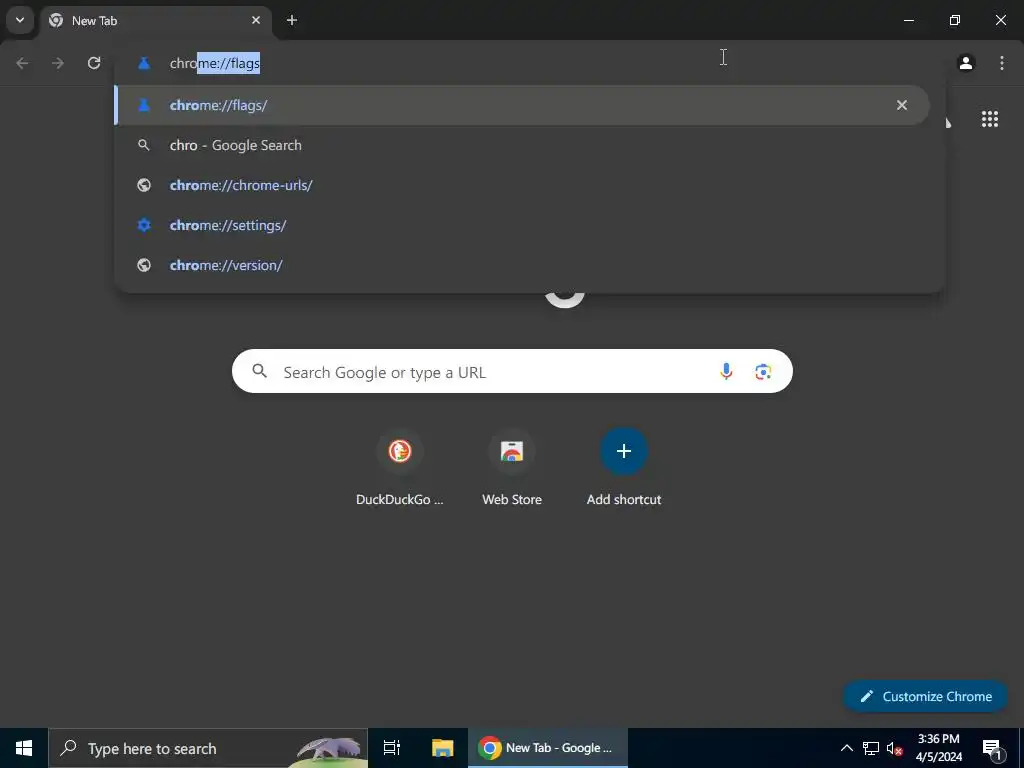The height and width of the screenshot is (768, 1024).
Task: Open the muted volume tray icon
Action: [x=895, y=748]
